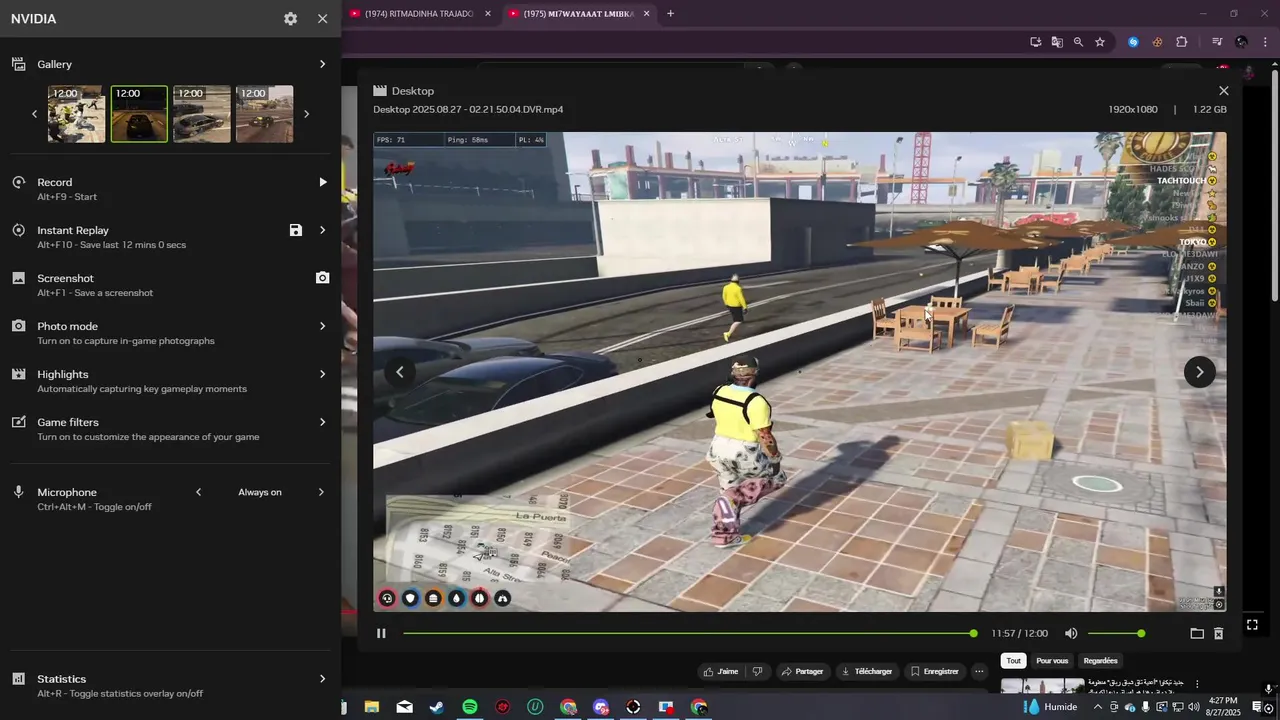Open Spotify from the taskbar
Screen dimensions: 1280x720
470,707
